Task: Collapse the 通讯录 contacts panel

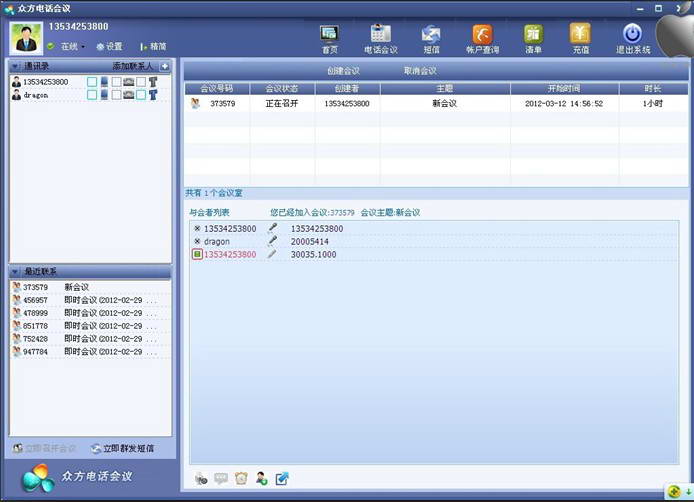Action: [x=16, y=66]
